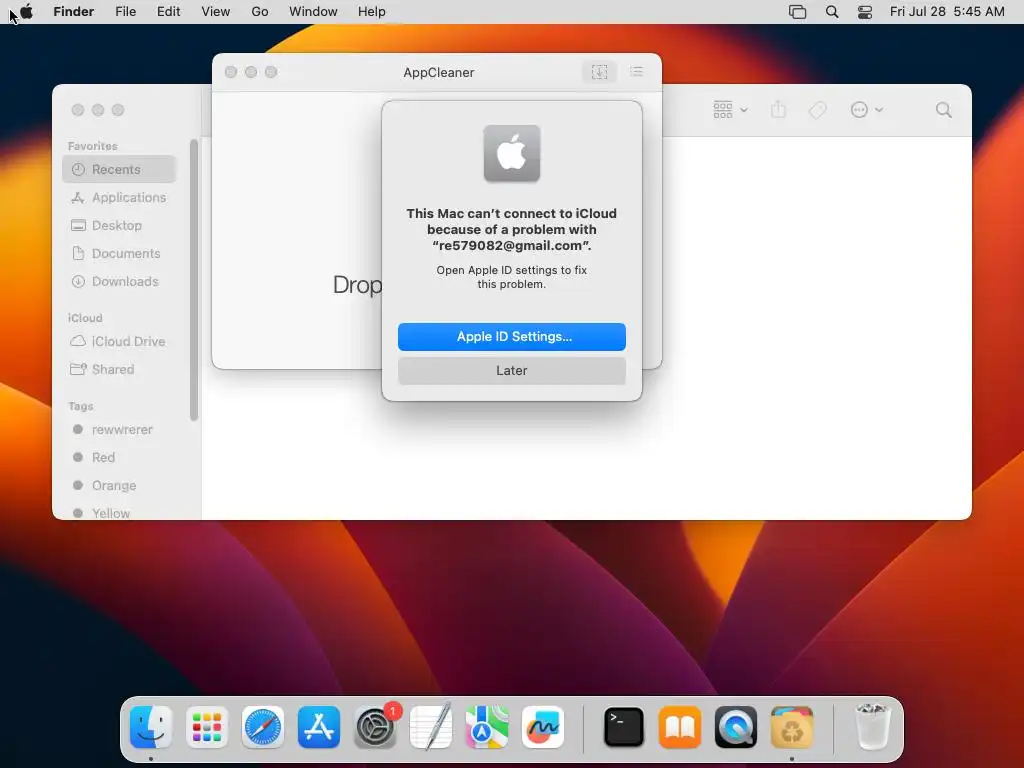Open iCloud Drive in Finder sidebar

click(120, 342)
